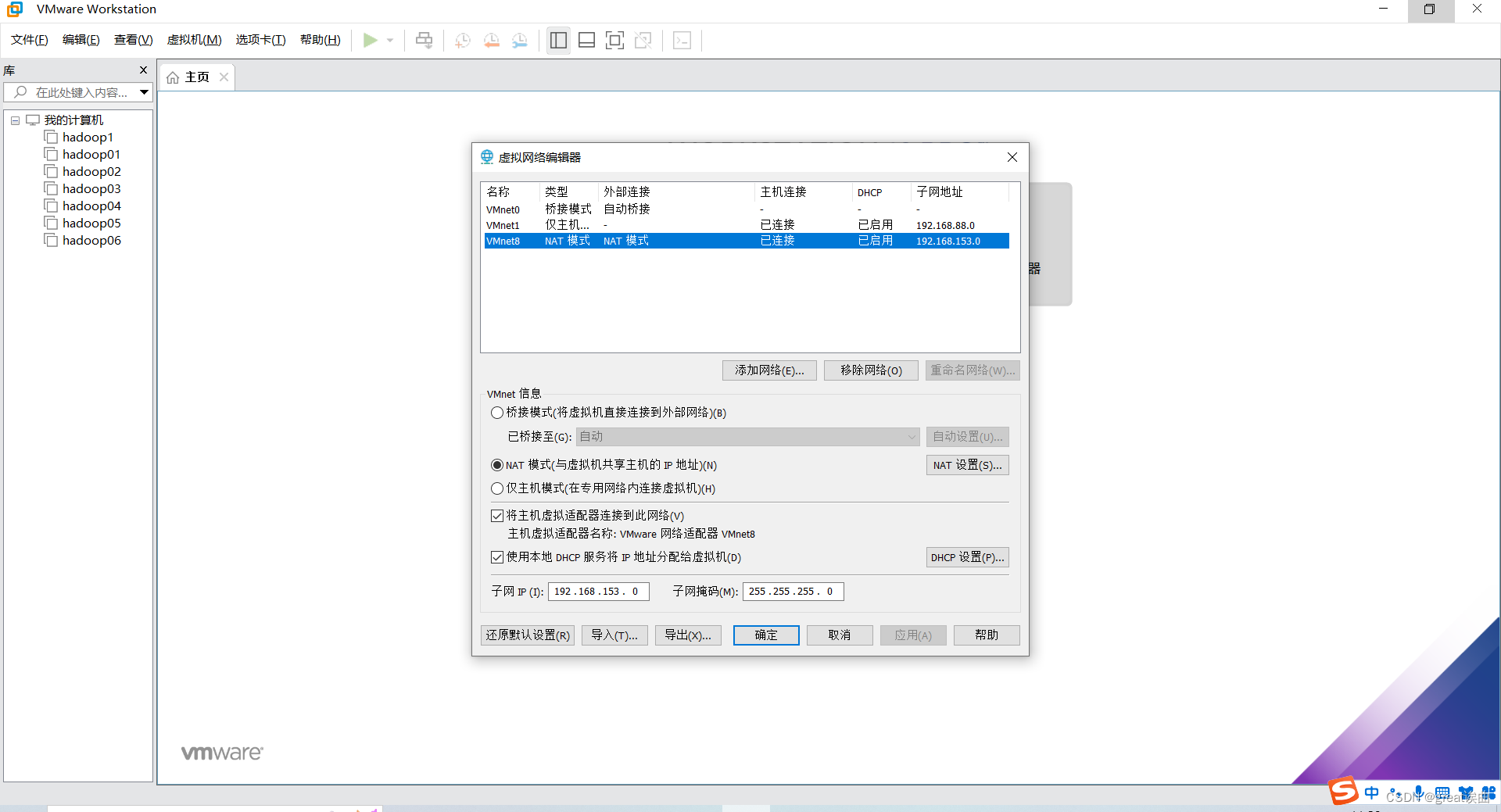Click the send Ctrl+Alt+Del toolbar icon

[x=424, y=40]
